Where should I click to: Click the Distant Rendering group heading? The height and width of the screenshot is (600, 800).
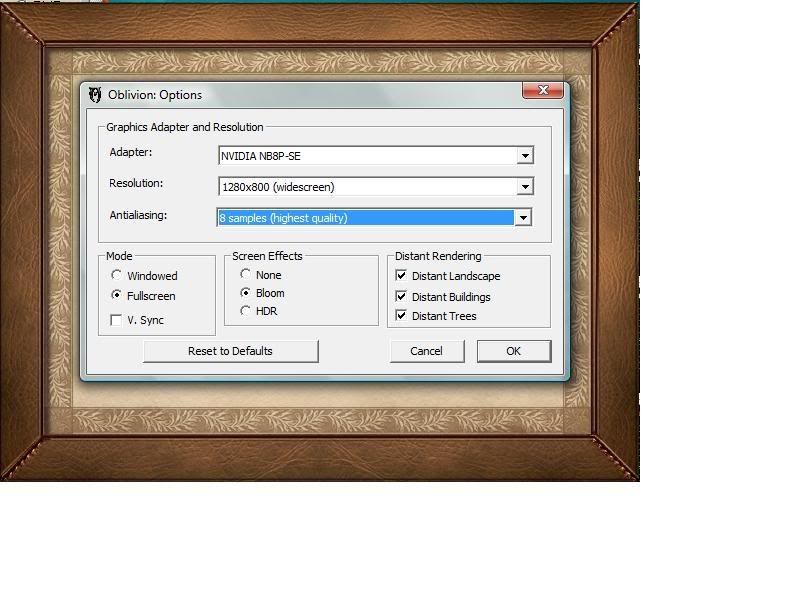pos(438,256)
